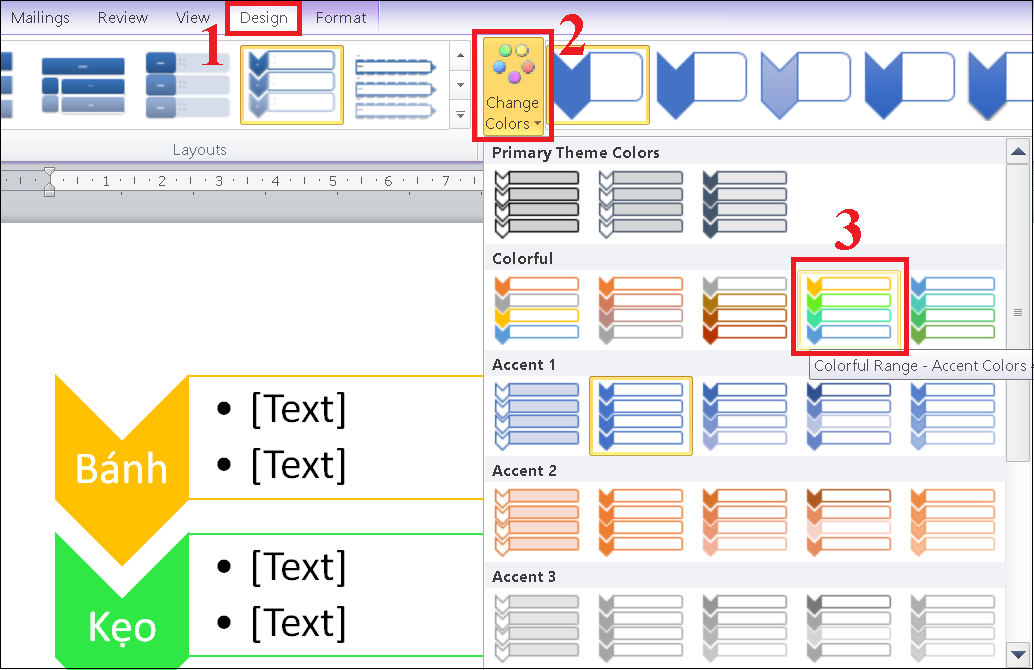
Task: Apply Accent 2 first orange outline option
Action: [x=537, y=522]
